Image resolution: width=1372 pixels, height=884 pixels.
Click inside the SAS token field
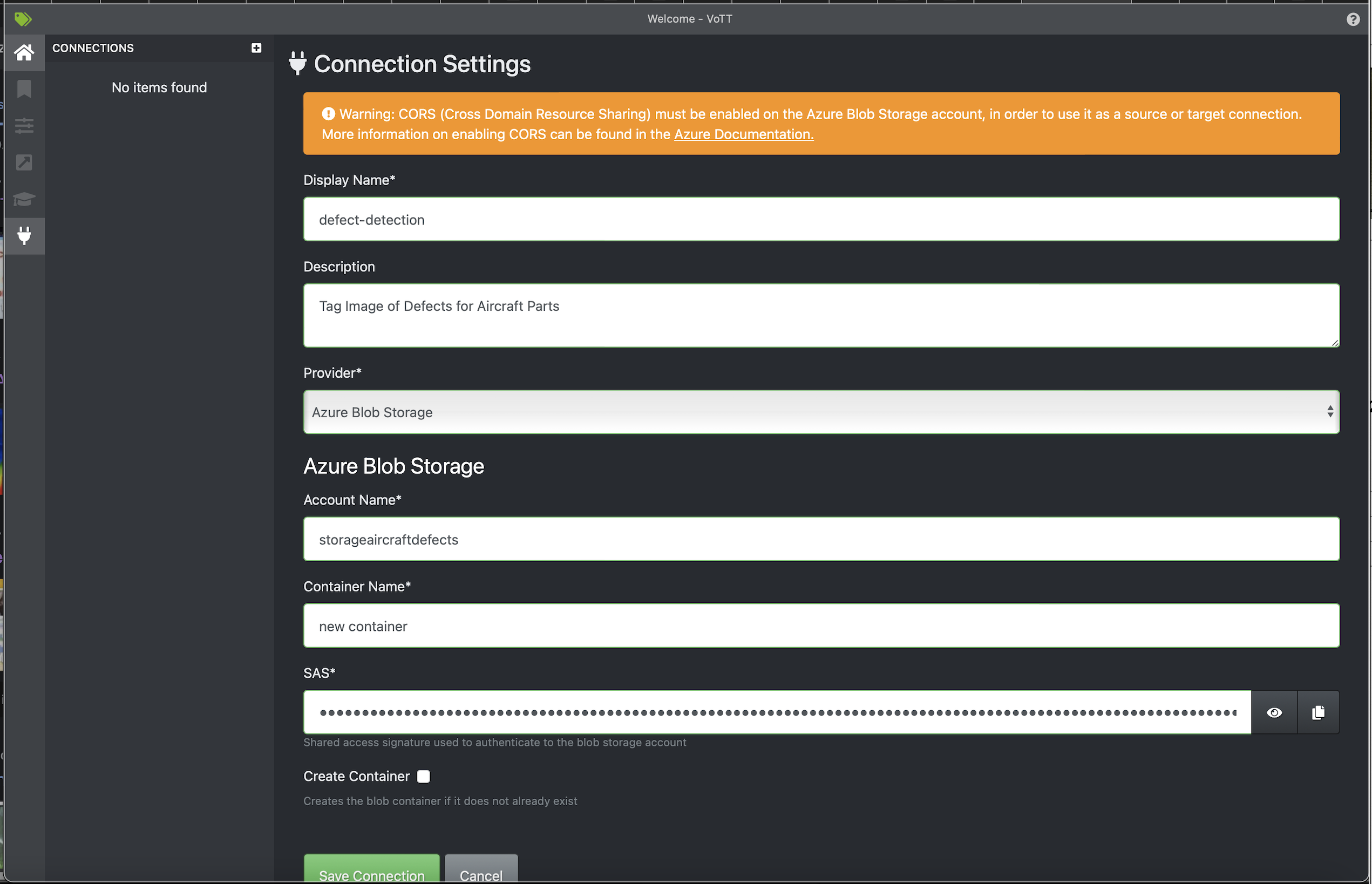(777, 712)
